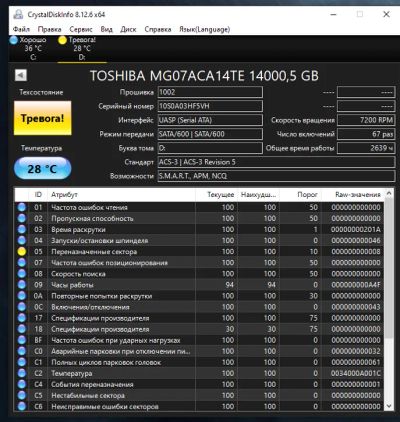Click the SMART list scroll up arrow

coord(389,193)
